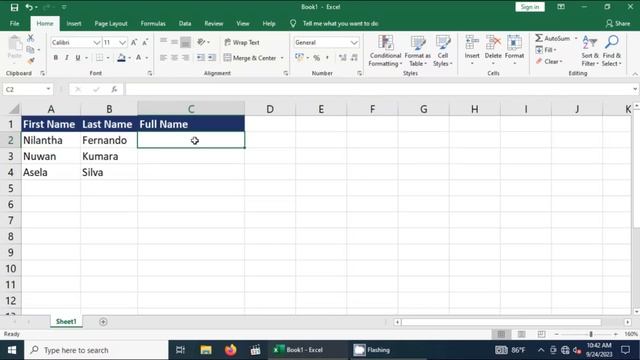The height and width of the screenshot is (360, 640).
Task: Open the font size dropdown
Action: click(x=122, y=42)
